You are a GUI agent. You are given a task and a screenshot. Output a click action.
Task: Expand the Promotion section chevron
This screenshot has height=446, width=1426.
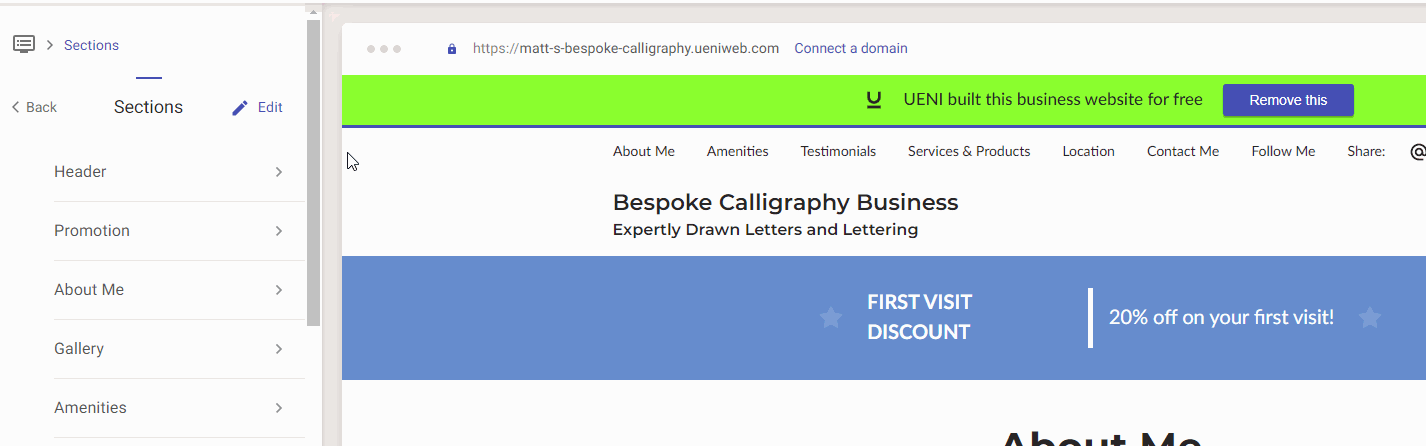[x=279, y=231]
